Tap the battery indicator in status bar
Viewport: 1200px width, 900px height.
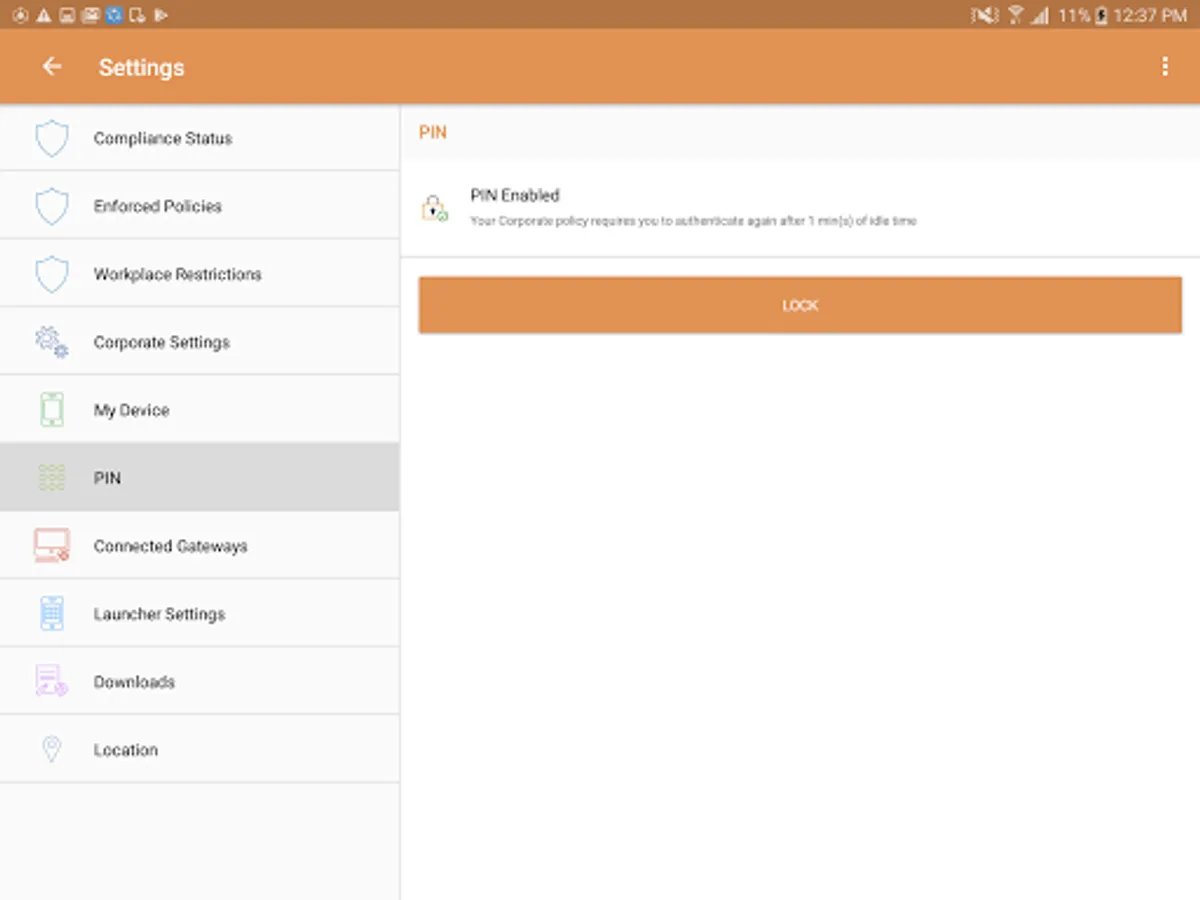(1101, 15)
